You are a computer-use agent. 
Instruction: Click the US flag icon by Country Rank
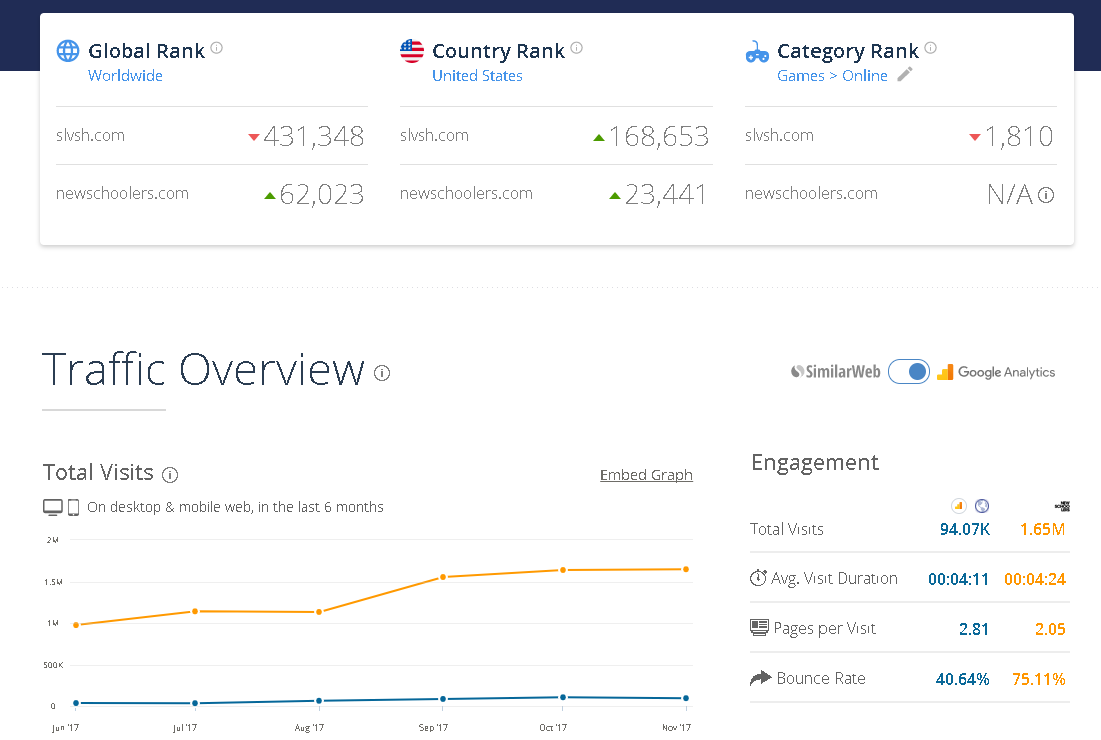412,51
